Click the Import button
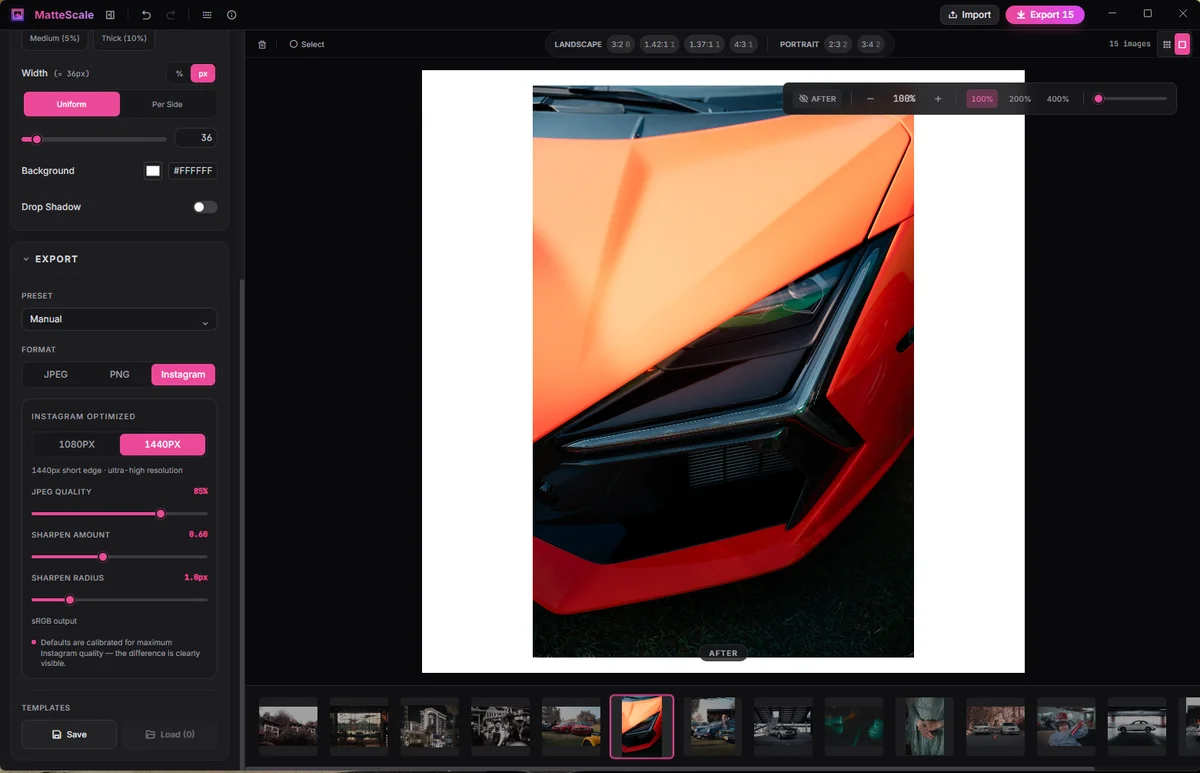 click(x=969, y=15)
